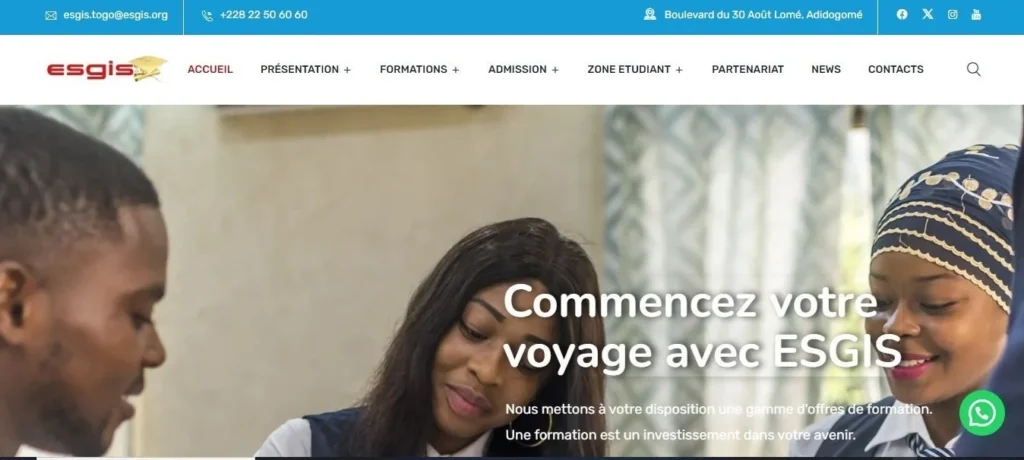Click the esgis.togo@esgis.org email link

click(x=116, y=15)
